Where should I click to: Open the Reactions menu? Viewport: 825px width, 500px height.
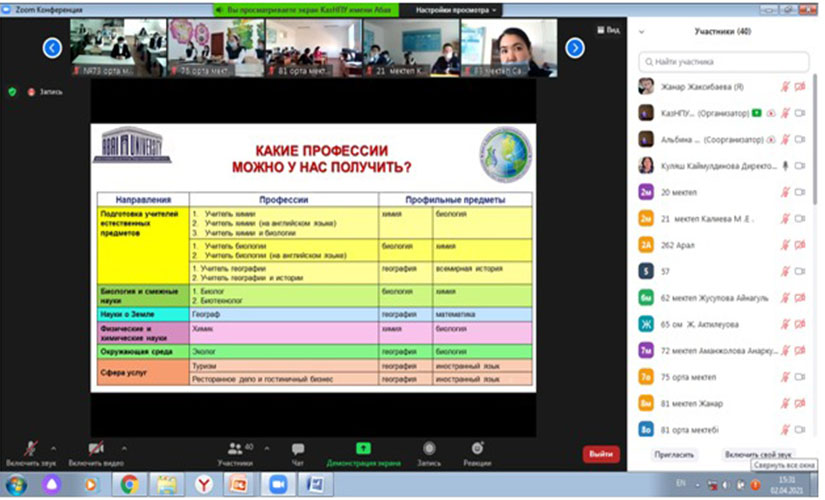click(477, 449)
